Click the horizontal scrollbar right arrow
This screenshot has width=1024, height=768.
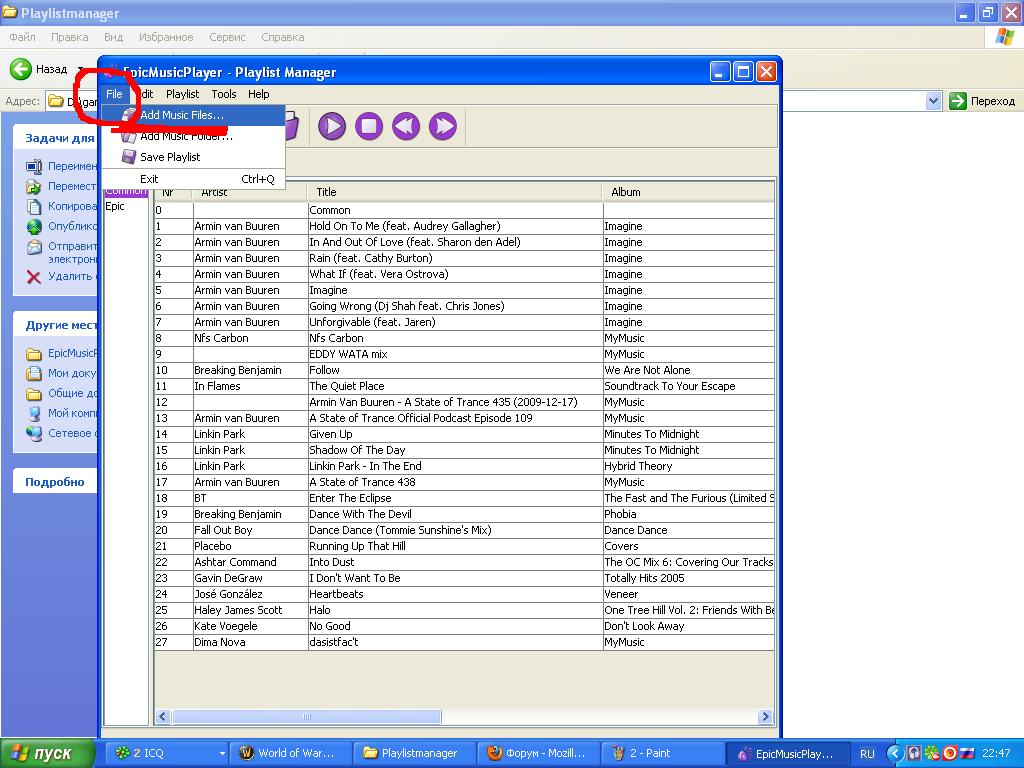[766, 716]
